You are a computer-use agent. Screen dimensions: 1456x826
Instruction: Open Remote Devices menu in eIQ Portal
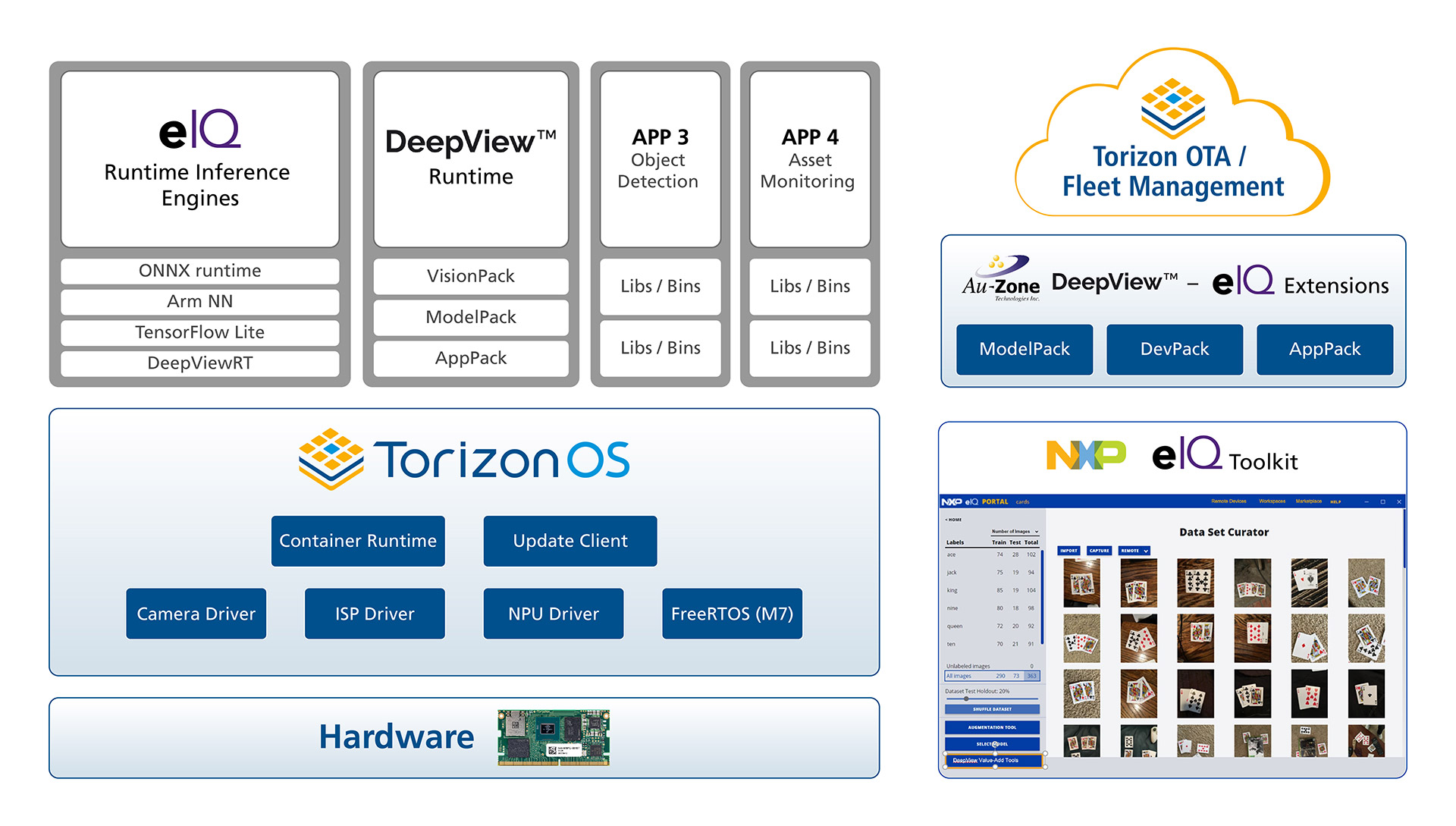coord(1228,501)
